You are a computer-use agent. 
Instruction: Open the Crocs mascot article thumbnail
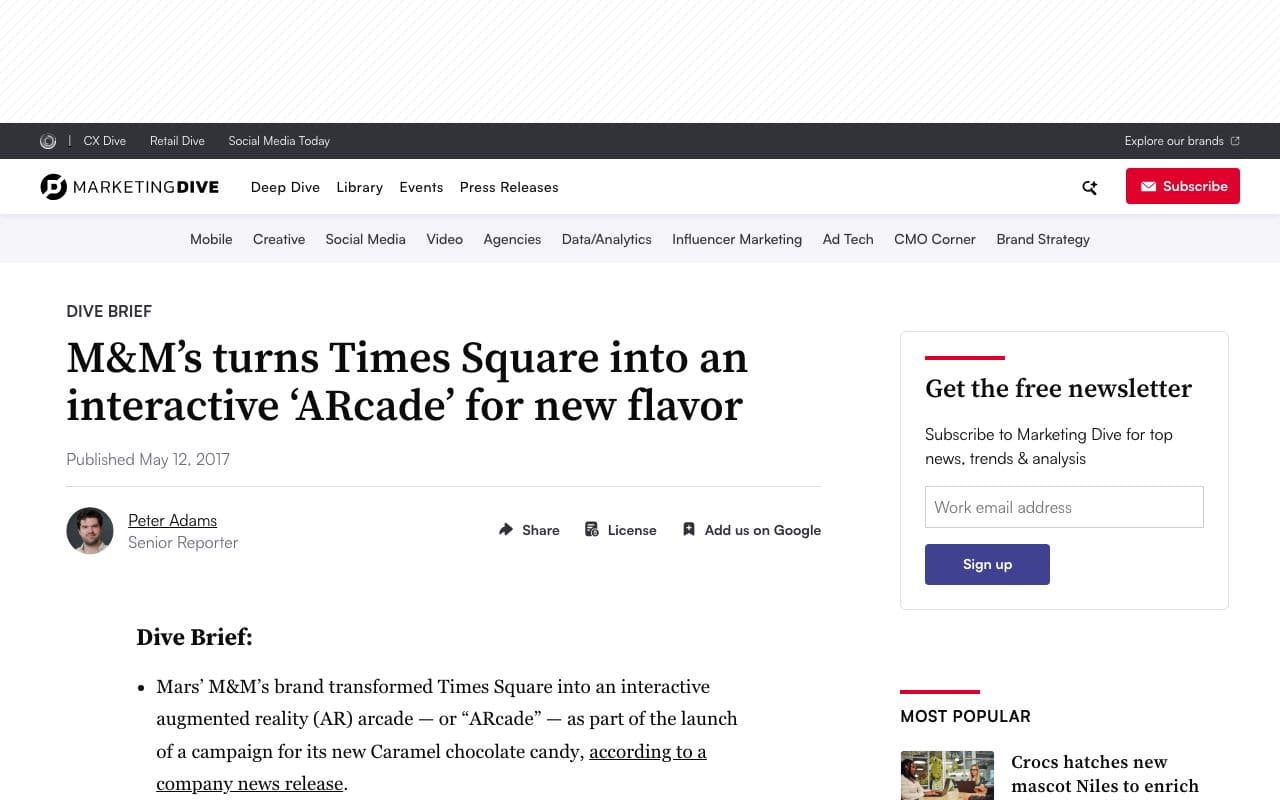coord(947,775)
